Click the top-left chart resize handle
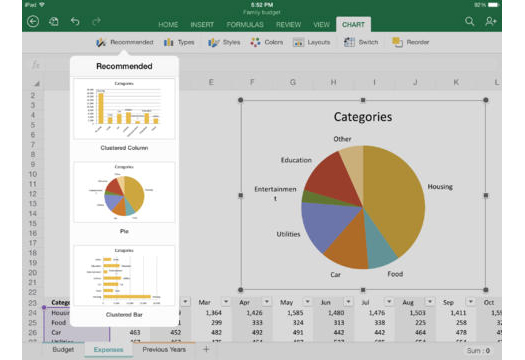The height and width of the screenshot is (360, 525). tap(240, 100)
